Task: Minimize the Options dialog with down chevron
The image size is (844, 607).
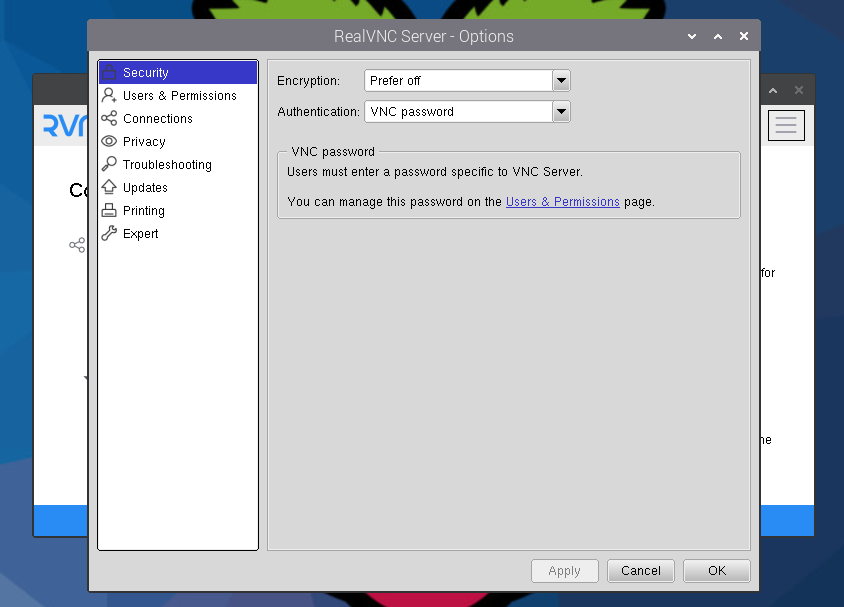Action: pos(692,36)
